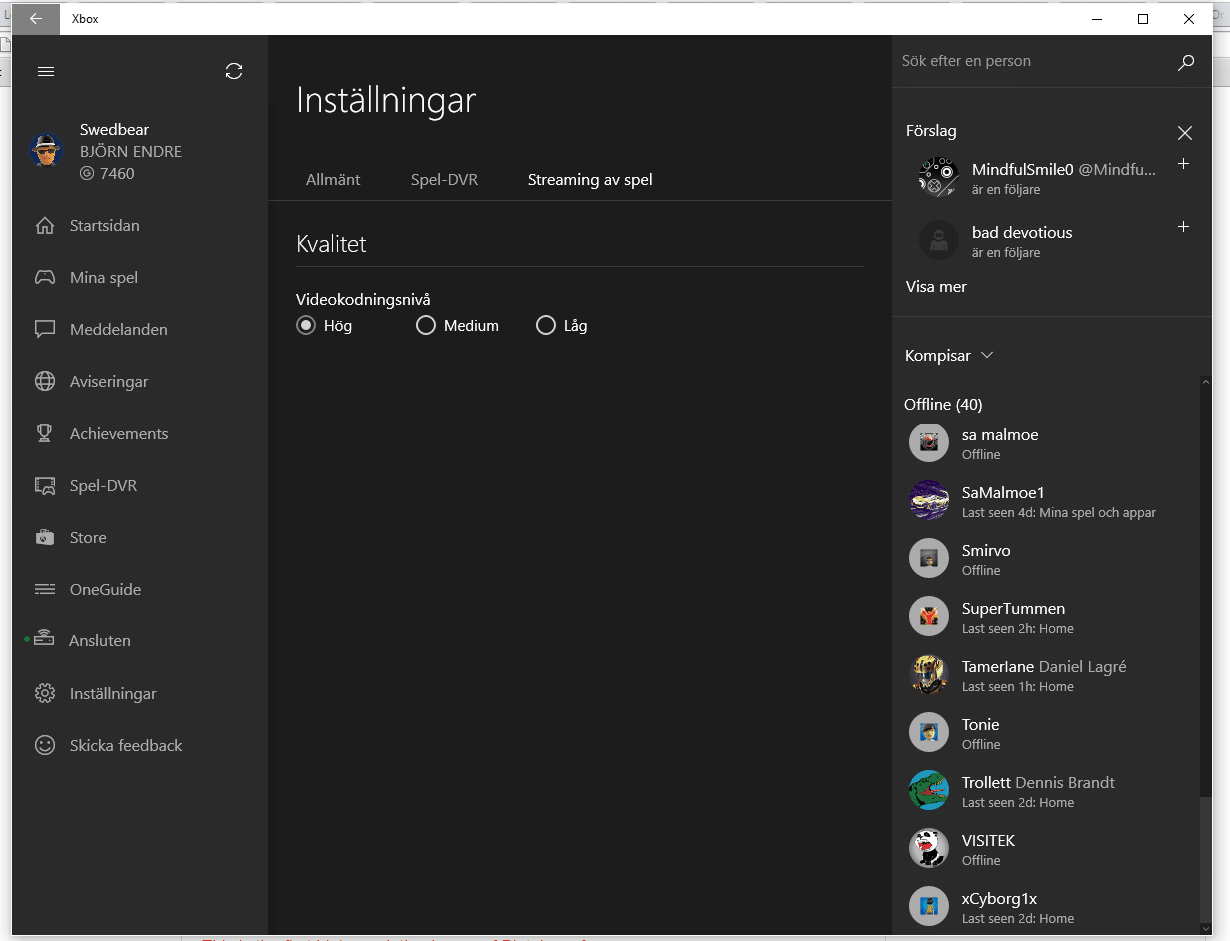Open the Achievements trophy icon
Screen dimensions: 1230x941
coord(44,434)
